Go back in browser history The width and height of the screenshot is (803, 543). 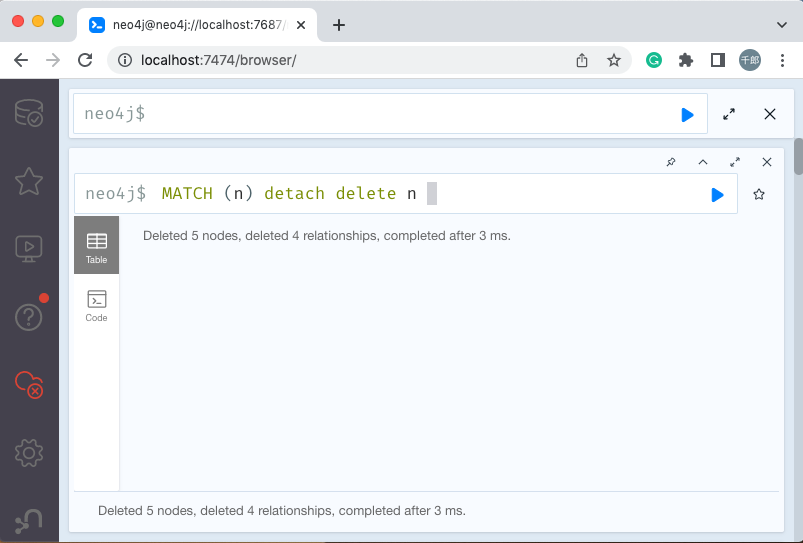(21, 60)
